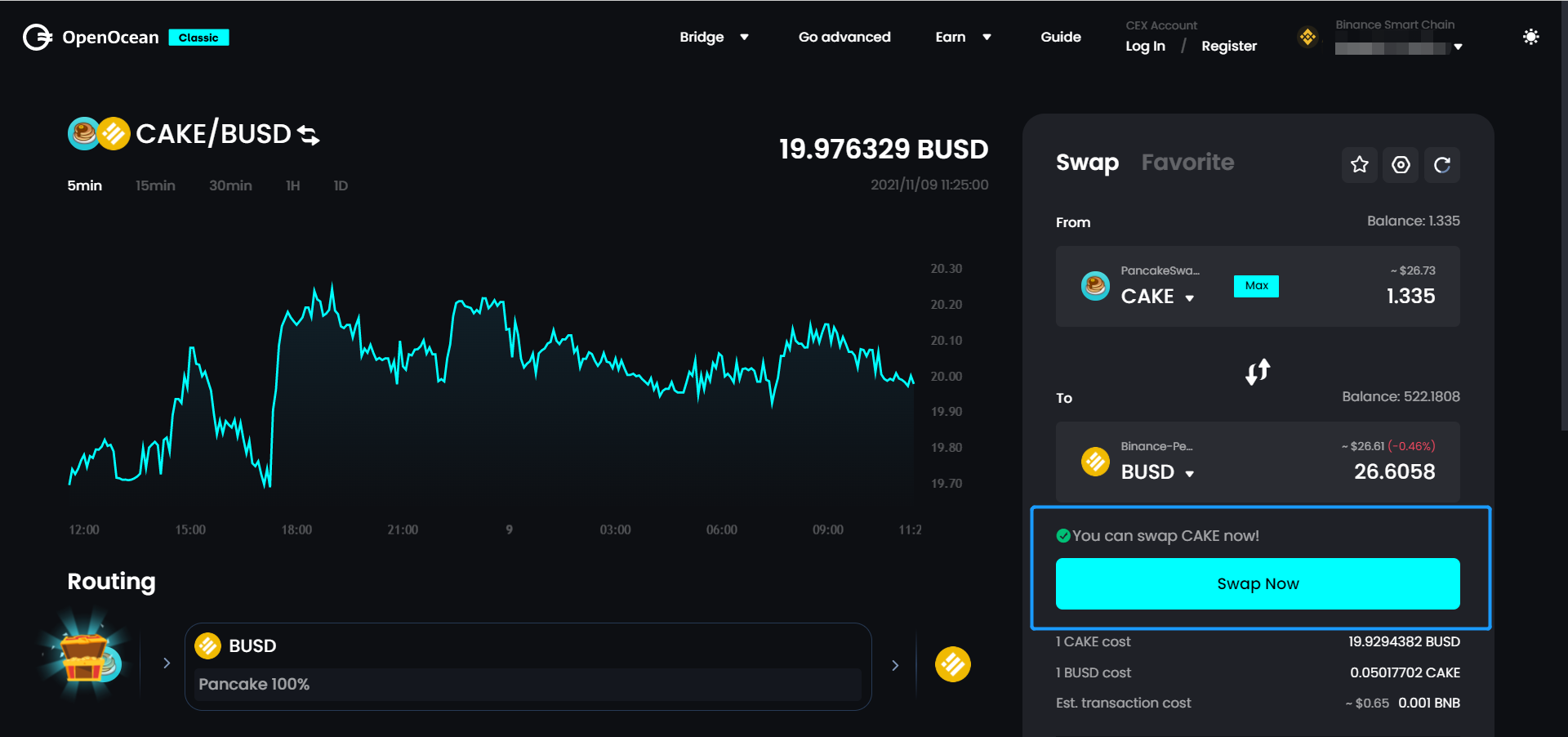Select the 5min chart interval
1568x737 pixels.
tap(85, 185)
